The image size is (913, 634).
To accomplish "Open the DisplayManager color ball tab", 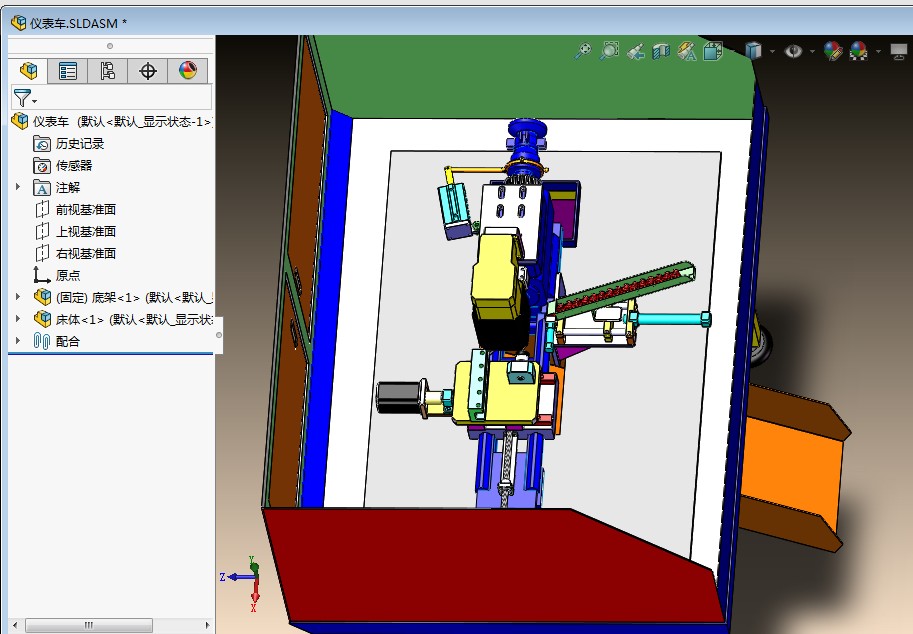I will 187,70.
